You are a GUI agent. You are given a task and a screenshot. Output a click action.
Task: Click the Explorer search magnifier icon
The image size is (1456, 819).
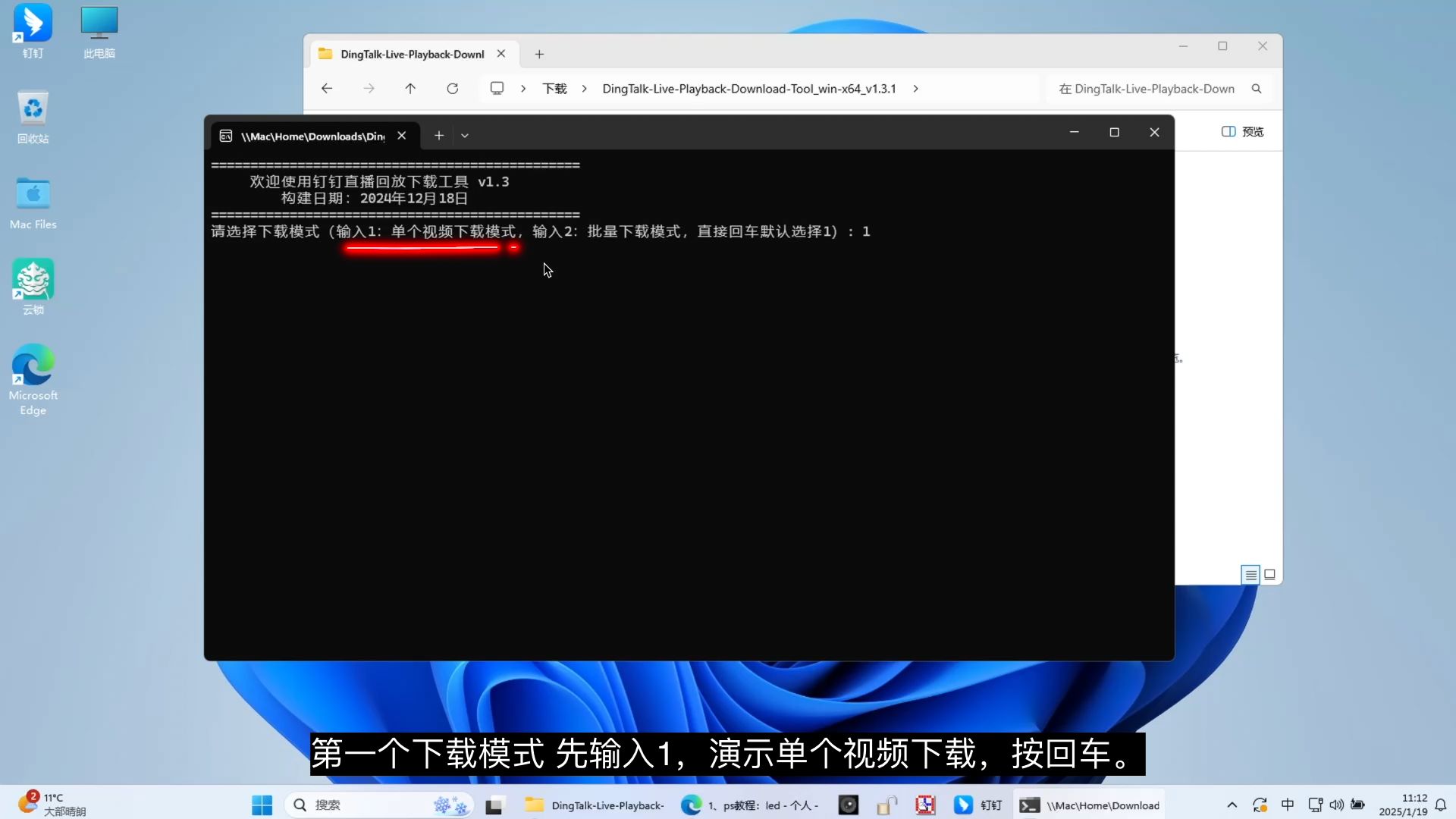pyautogui.click(x=1257, y=89)
